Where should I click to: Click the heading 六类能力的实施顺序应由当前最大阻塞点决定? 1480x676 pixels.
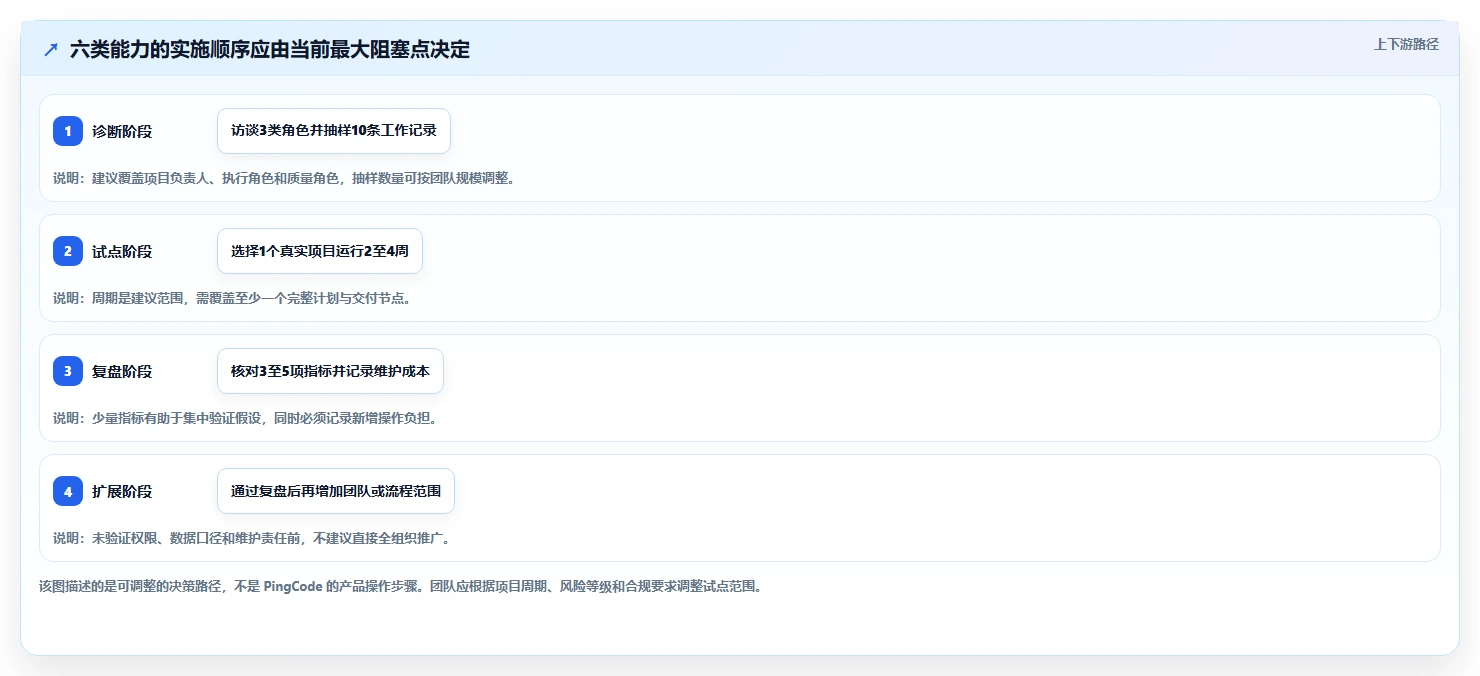[x=270, y=49]
